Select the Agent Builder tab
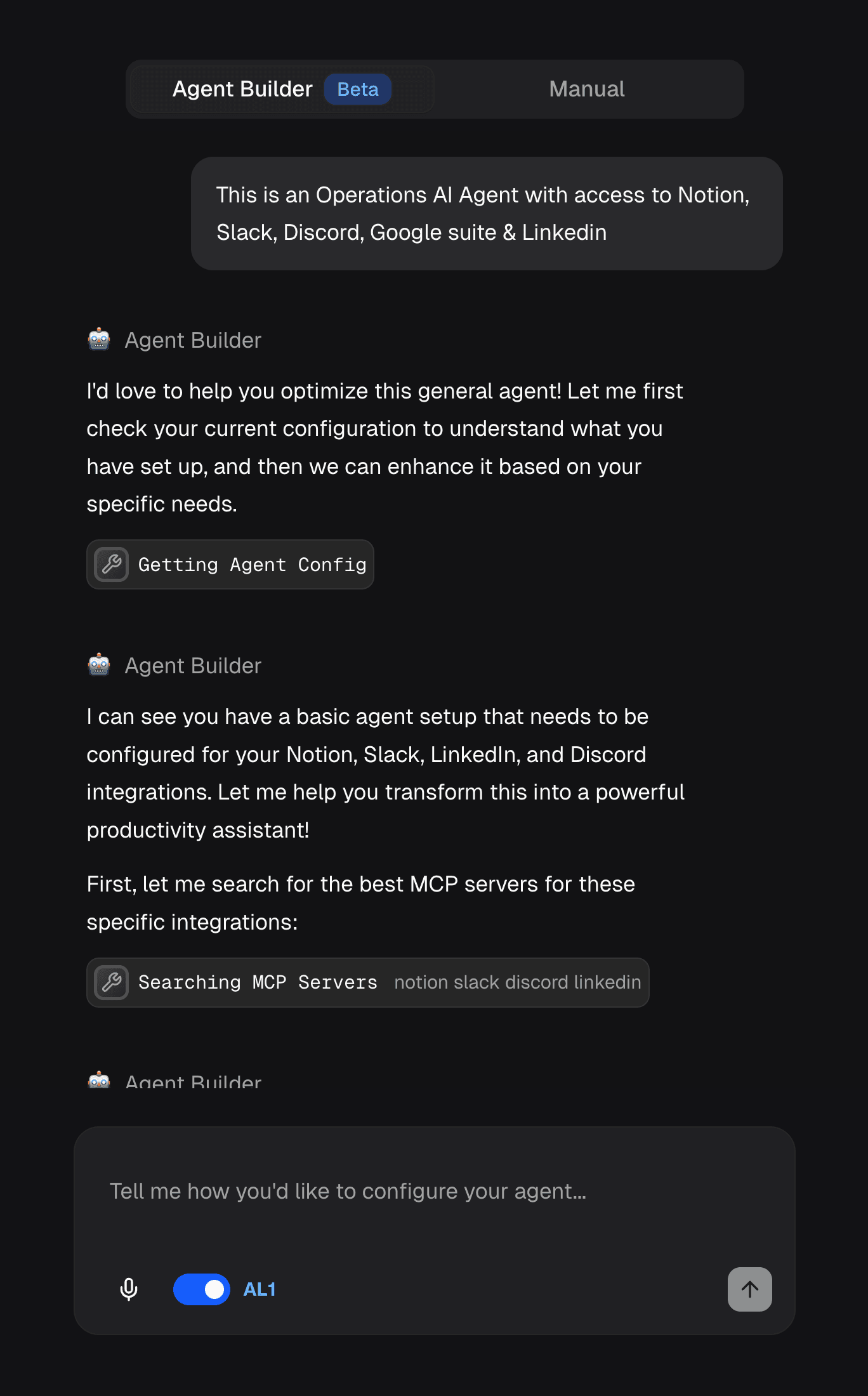The width and height of the screenshot is (868, 1396). coord(242,89)
